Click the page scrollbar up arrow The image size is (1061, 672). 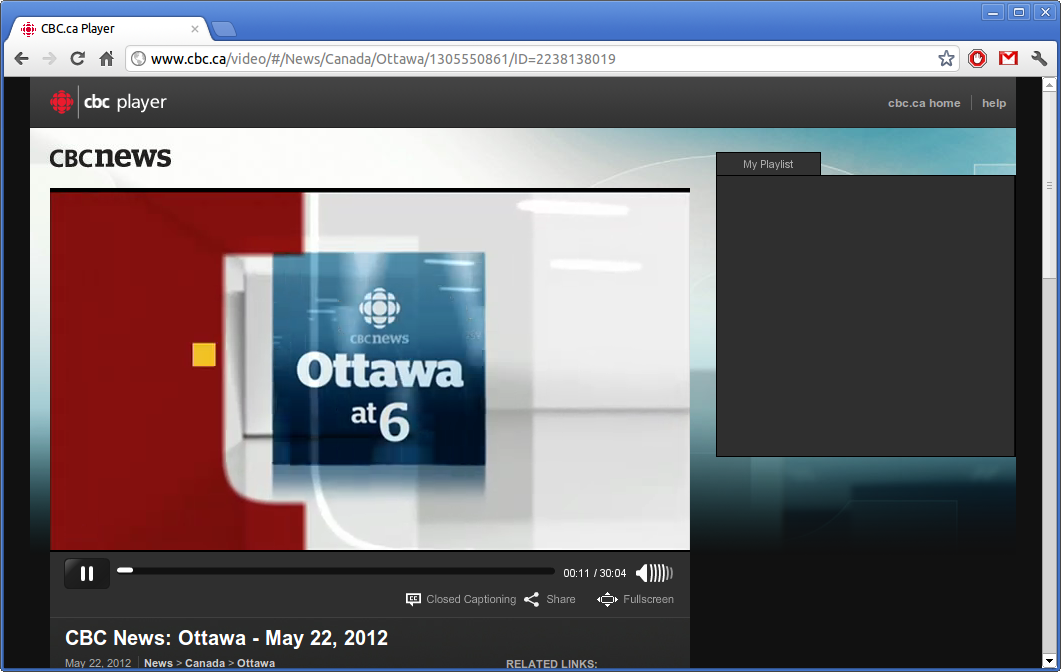click(1049, 85)
